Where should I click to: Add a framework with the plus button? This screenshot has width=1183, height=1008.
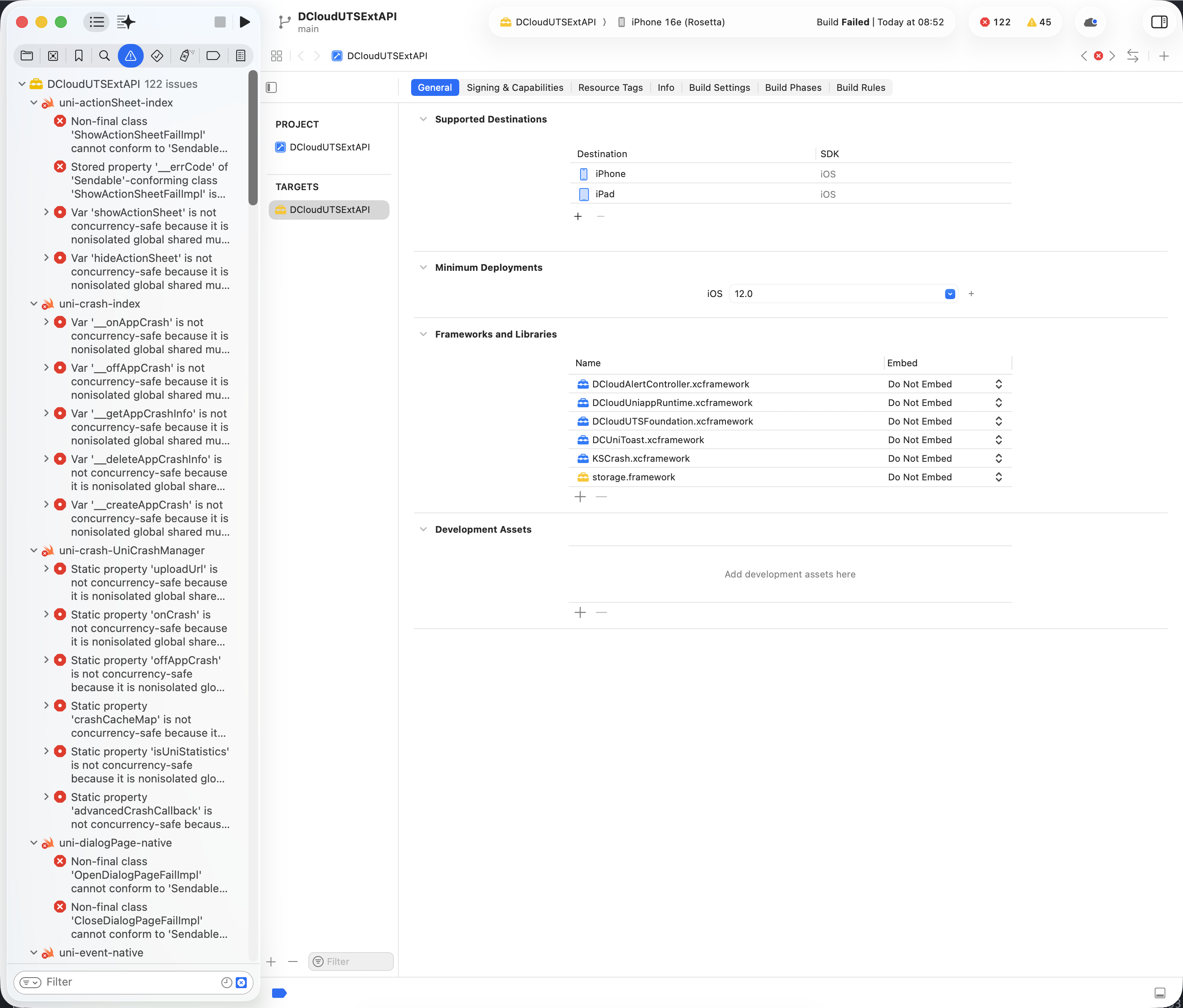point(580,496)
